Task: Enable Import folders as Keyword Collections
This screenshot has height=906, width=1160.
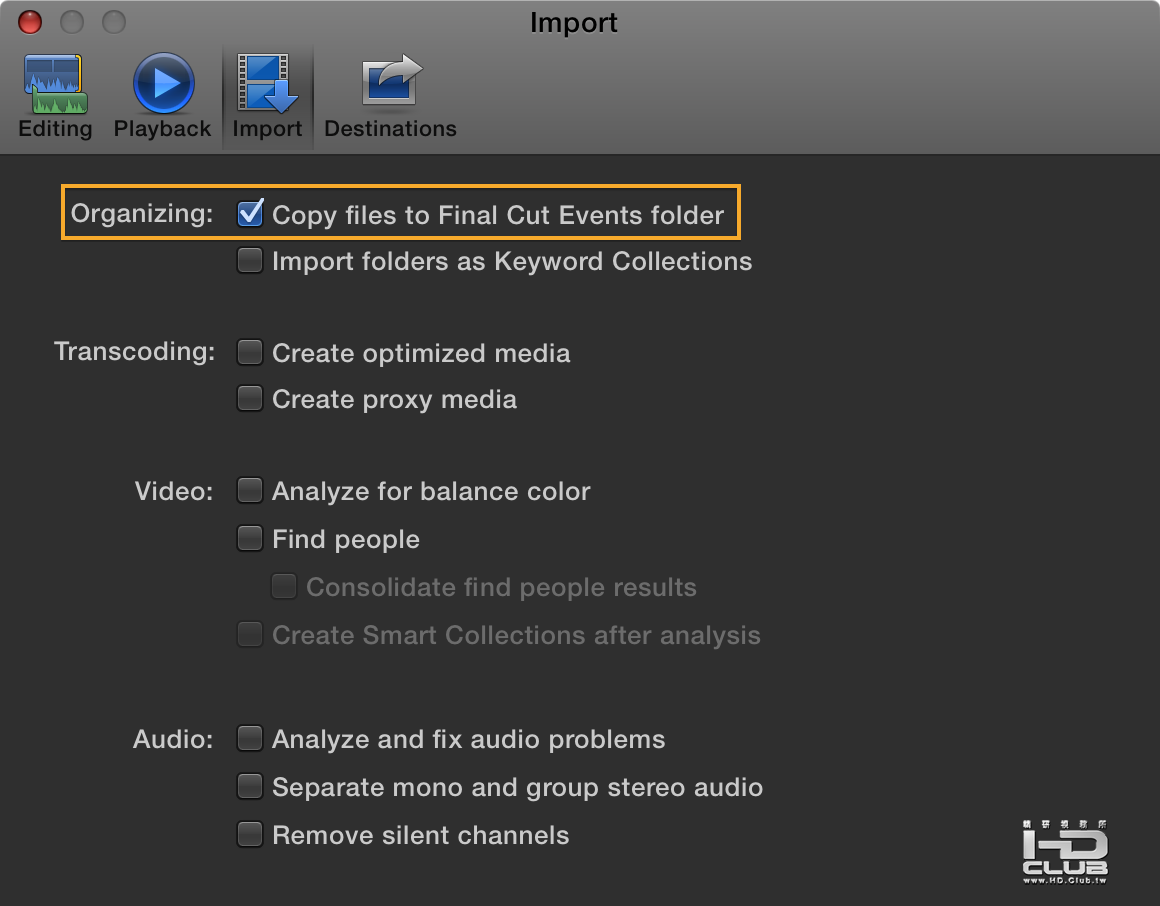Action: coord(250,260)
